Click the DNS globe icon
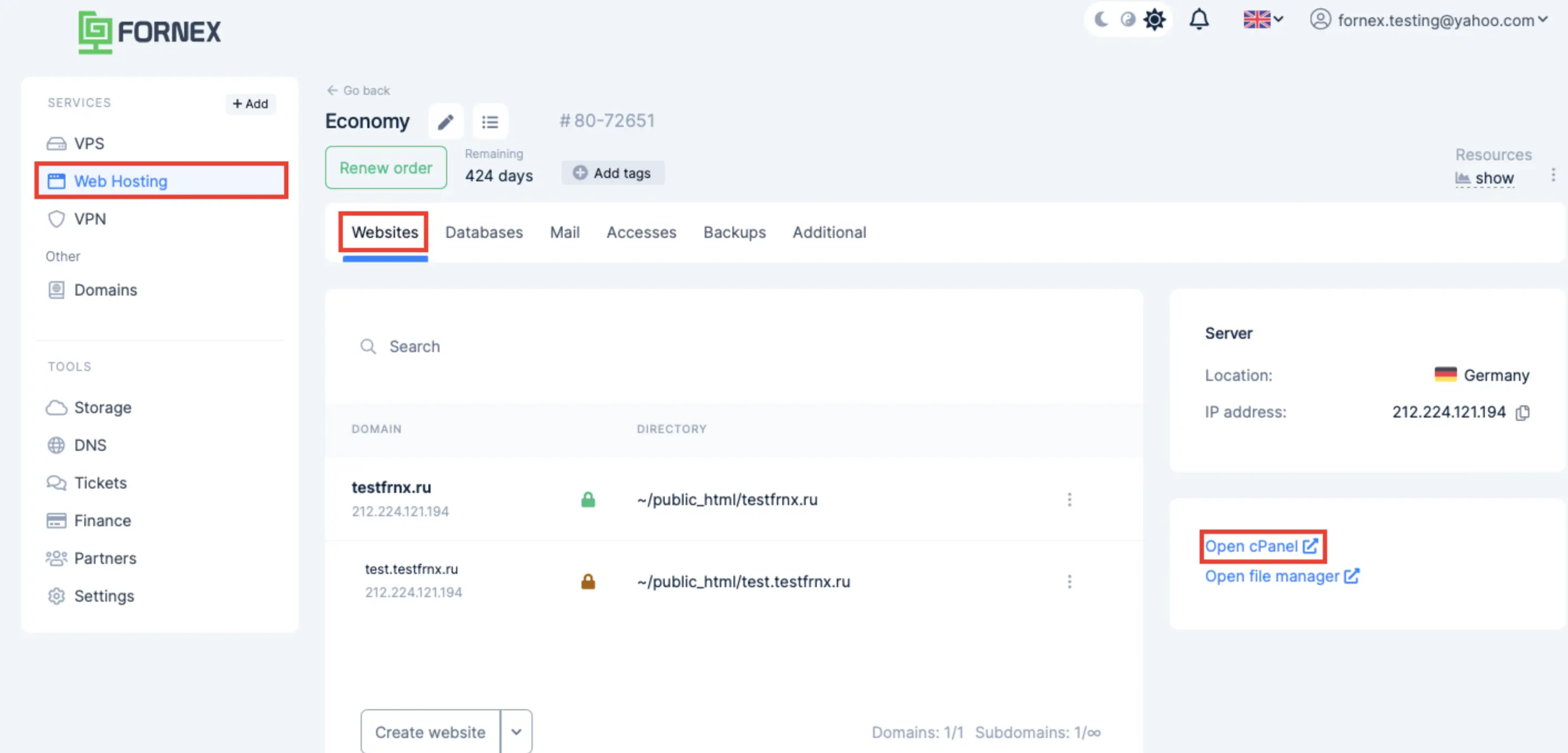This screenshot has height=753, width=1568. (x=56, y=445)
